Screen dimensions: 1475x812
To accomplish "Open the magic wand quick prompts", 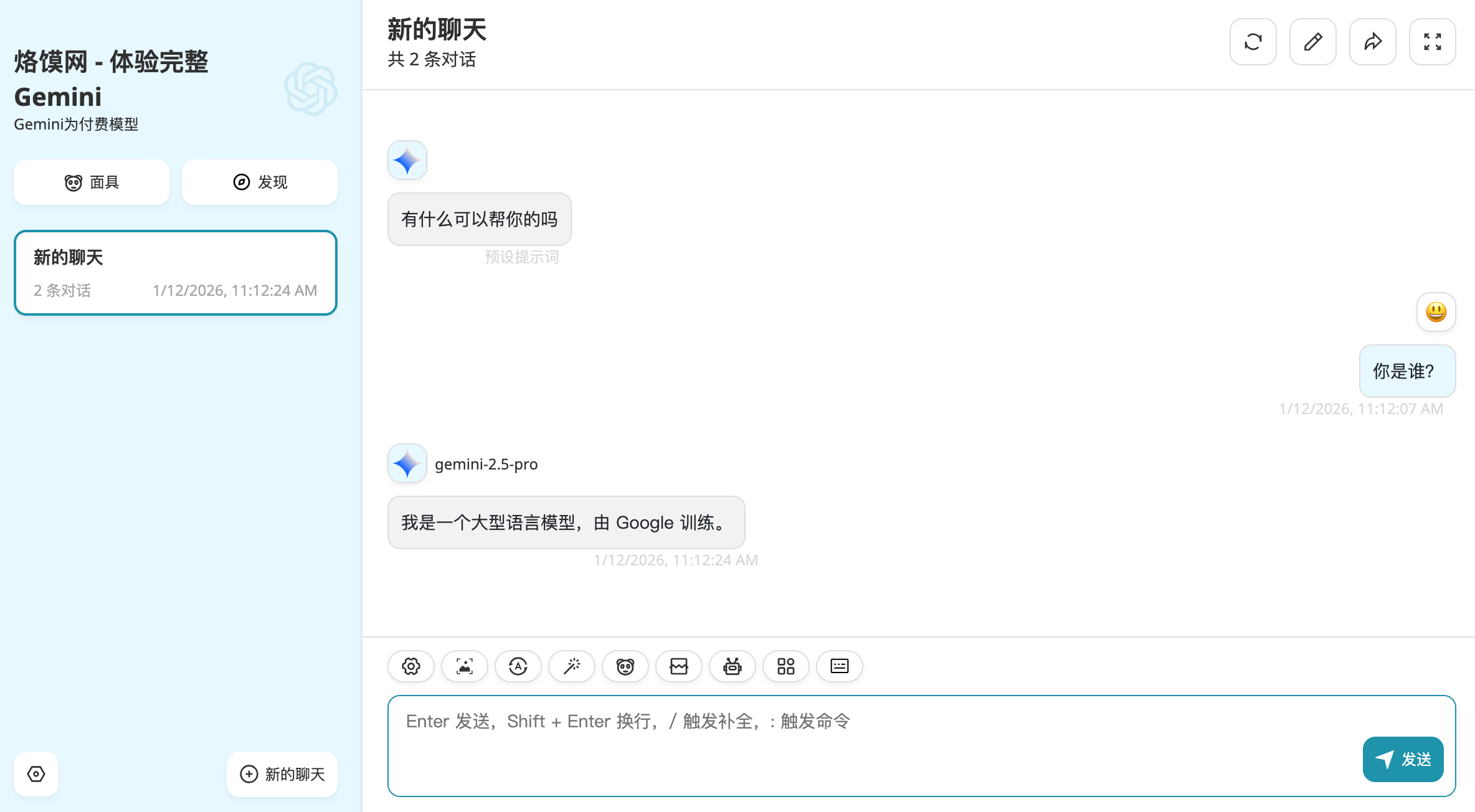I will pyautogui.click(x=571, y=666).
